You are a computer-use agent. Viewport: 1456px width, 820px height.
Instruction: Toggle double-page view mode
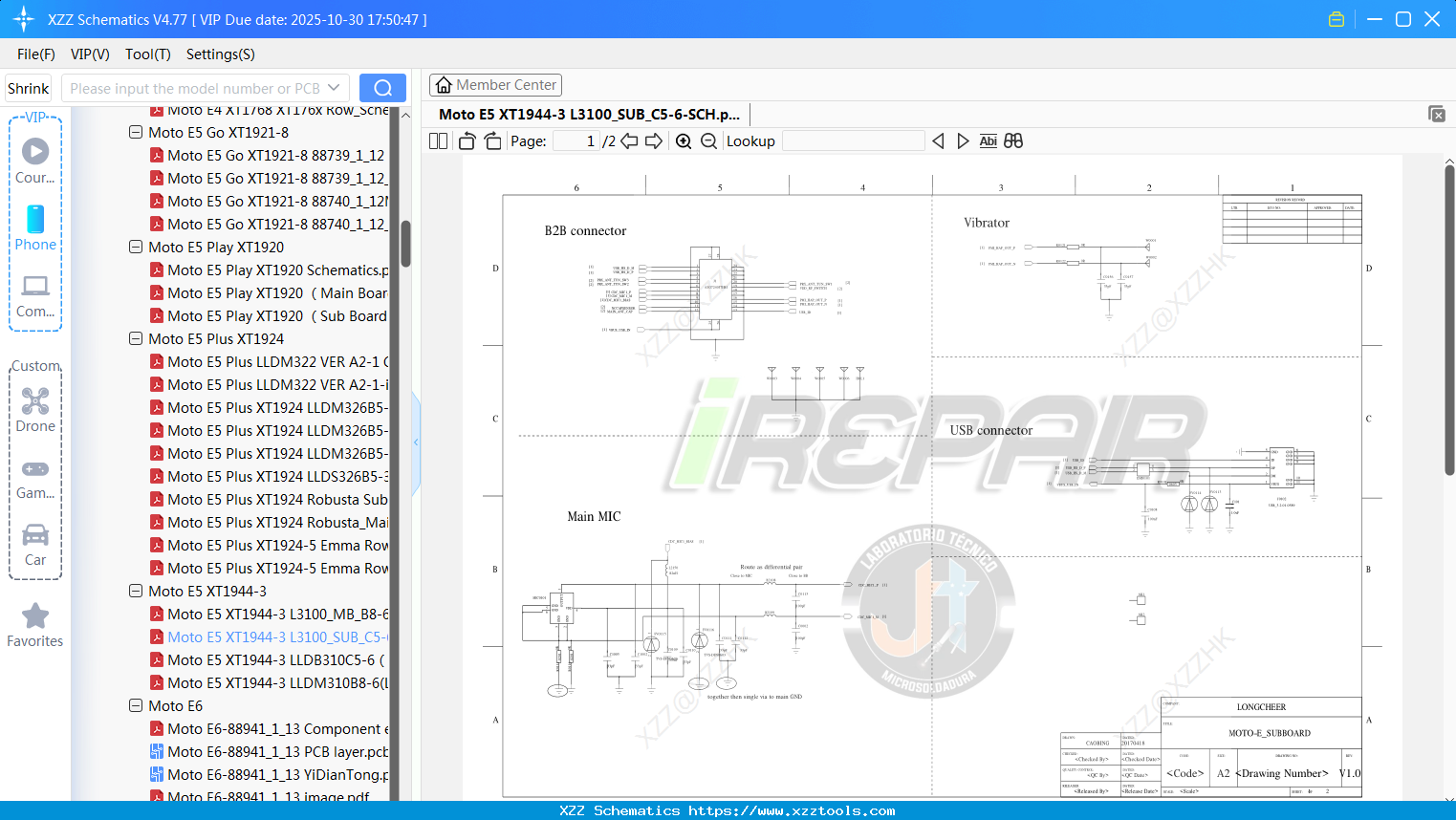(437, 140)
